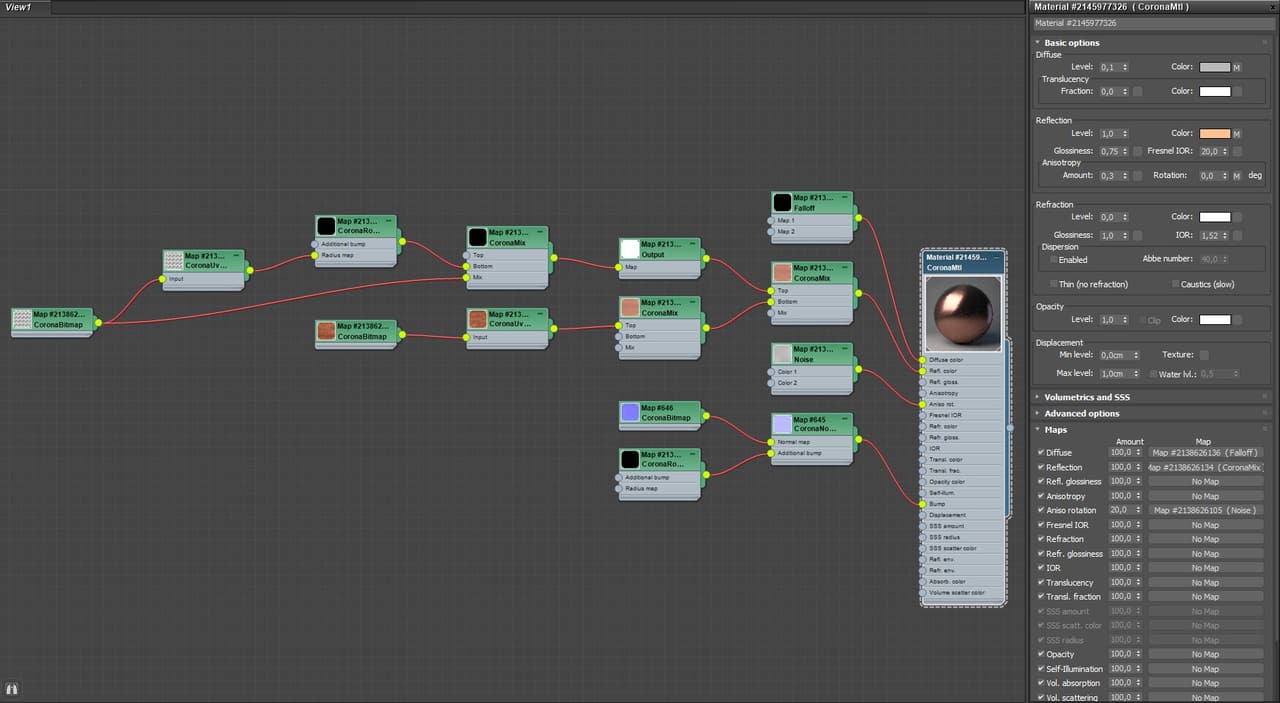Viewport: 1280px width, 703px height.
Task: Click the Falloff node's Map 1 socket
Action: 771,220
